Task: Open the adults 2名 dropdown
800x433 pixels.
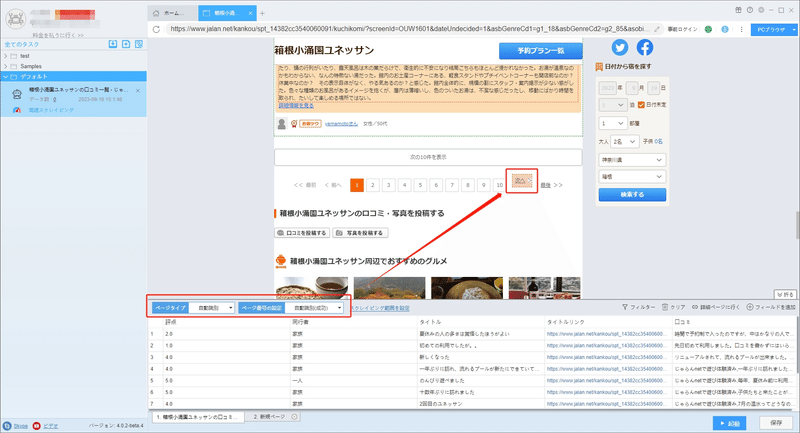Action: pos(624,141)
